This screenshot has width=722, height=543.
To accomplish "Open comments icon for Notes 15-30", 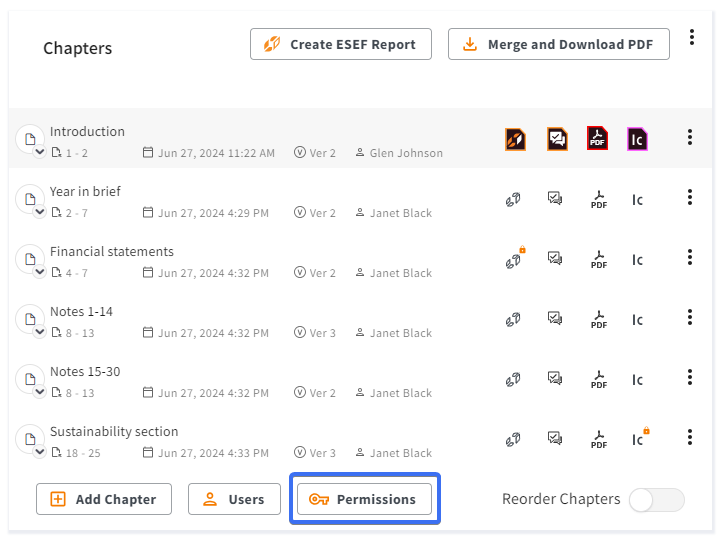I will (x=555, y=379).
